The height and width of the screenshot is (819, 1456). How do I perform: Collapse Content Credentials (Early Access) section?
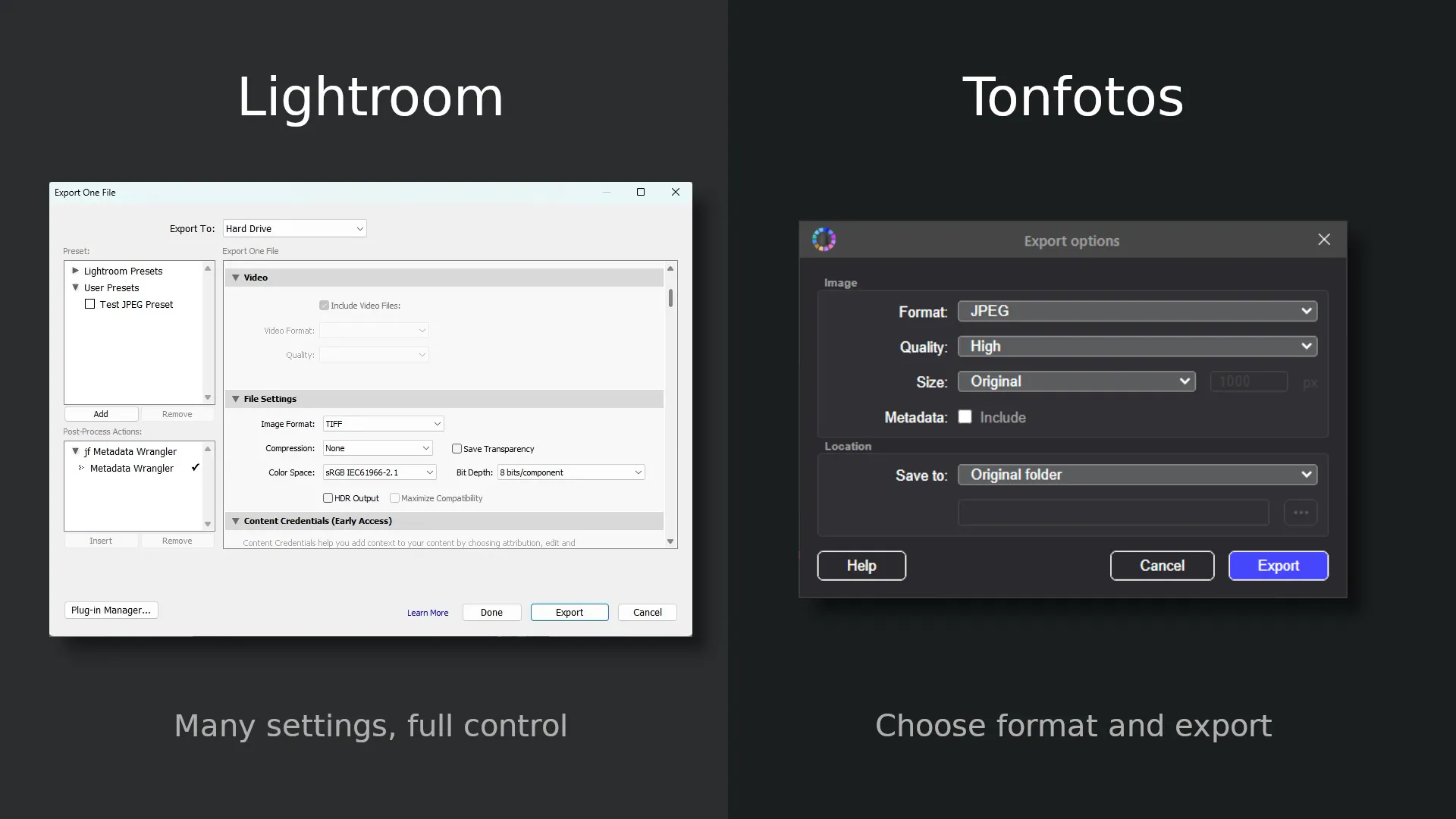click(x=236, y=521)
